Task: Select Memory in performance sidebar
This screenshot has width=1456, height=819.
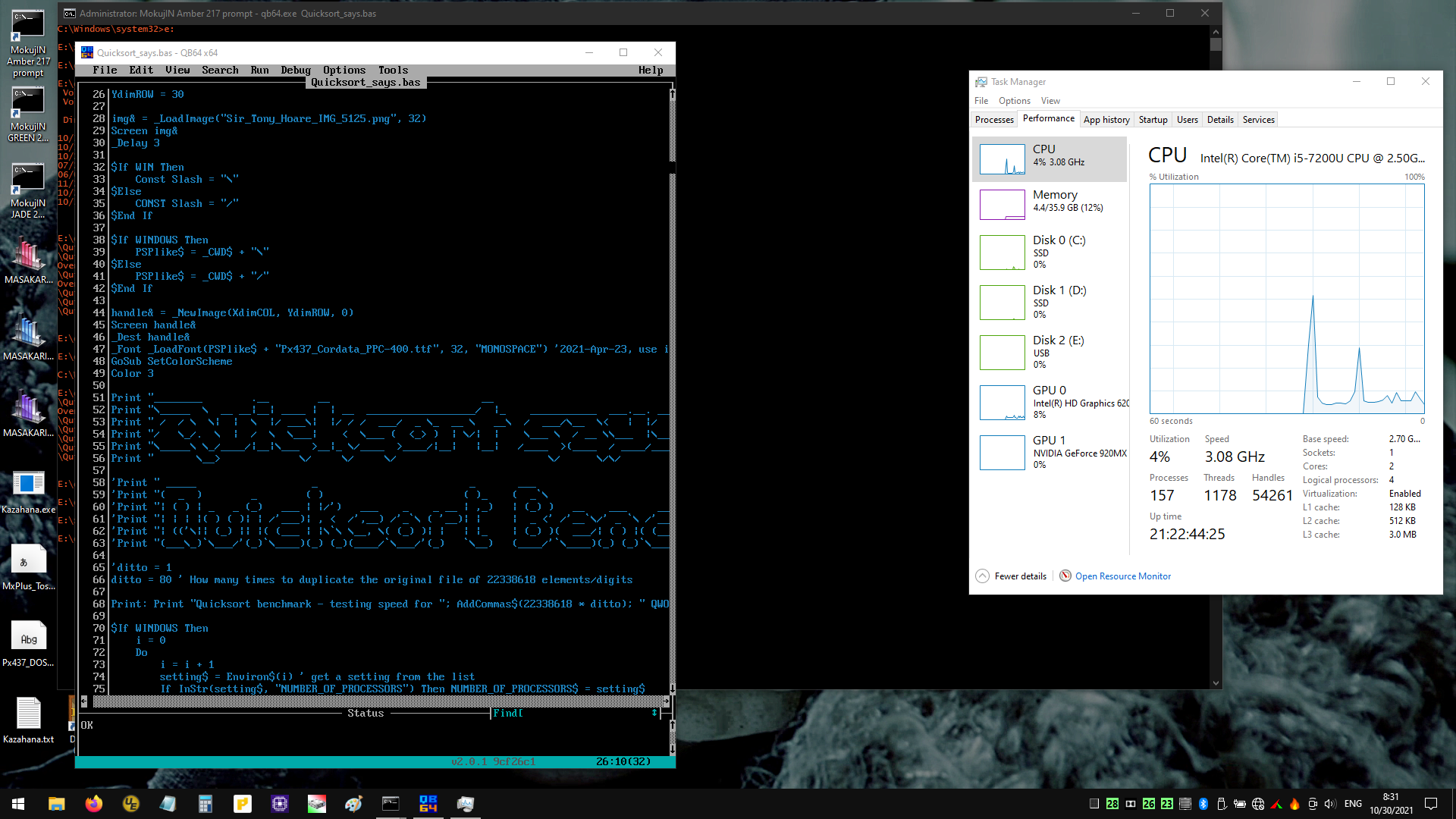Action: (x=1050, y=205)
